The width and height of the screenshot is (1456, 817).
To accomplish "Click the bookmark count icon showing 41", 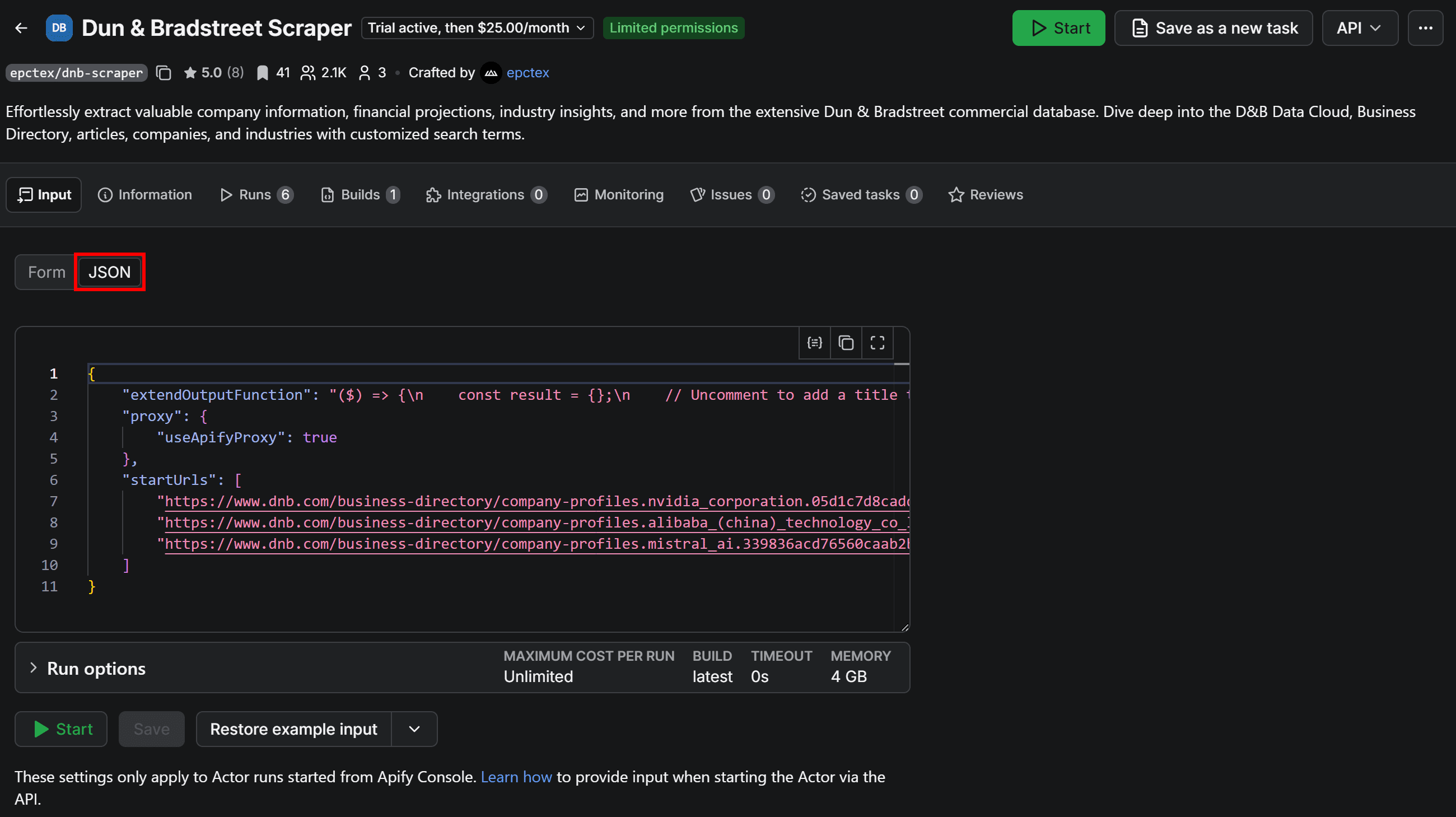I will [262, 73].
